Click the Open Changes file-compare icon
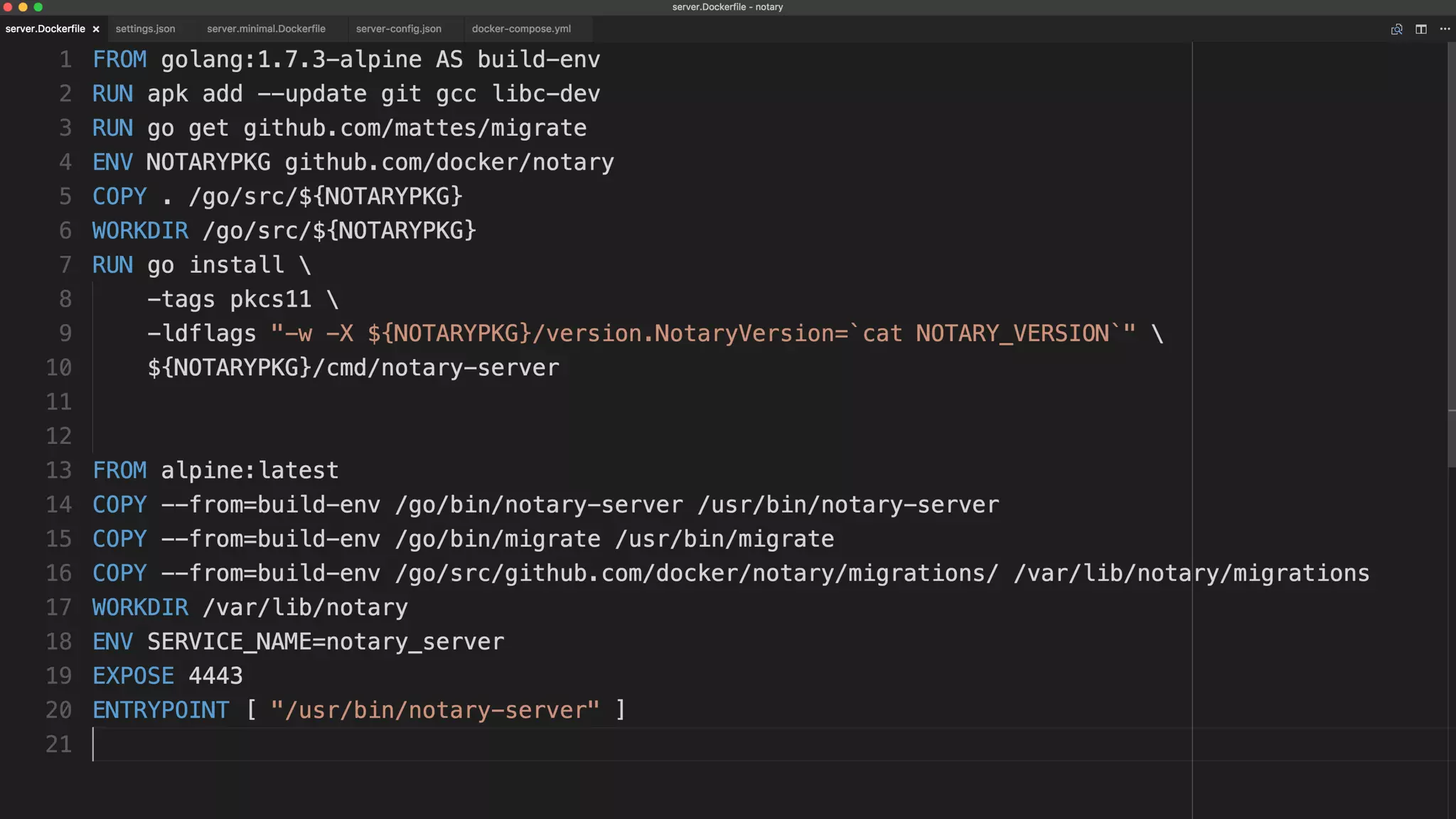This screenshot has width=1456, height=819. coord(1396,29)
